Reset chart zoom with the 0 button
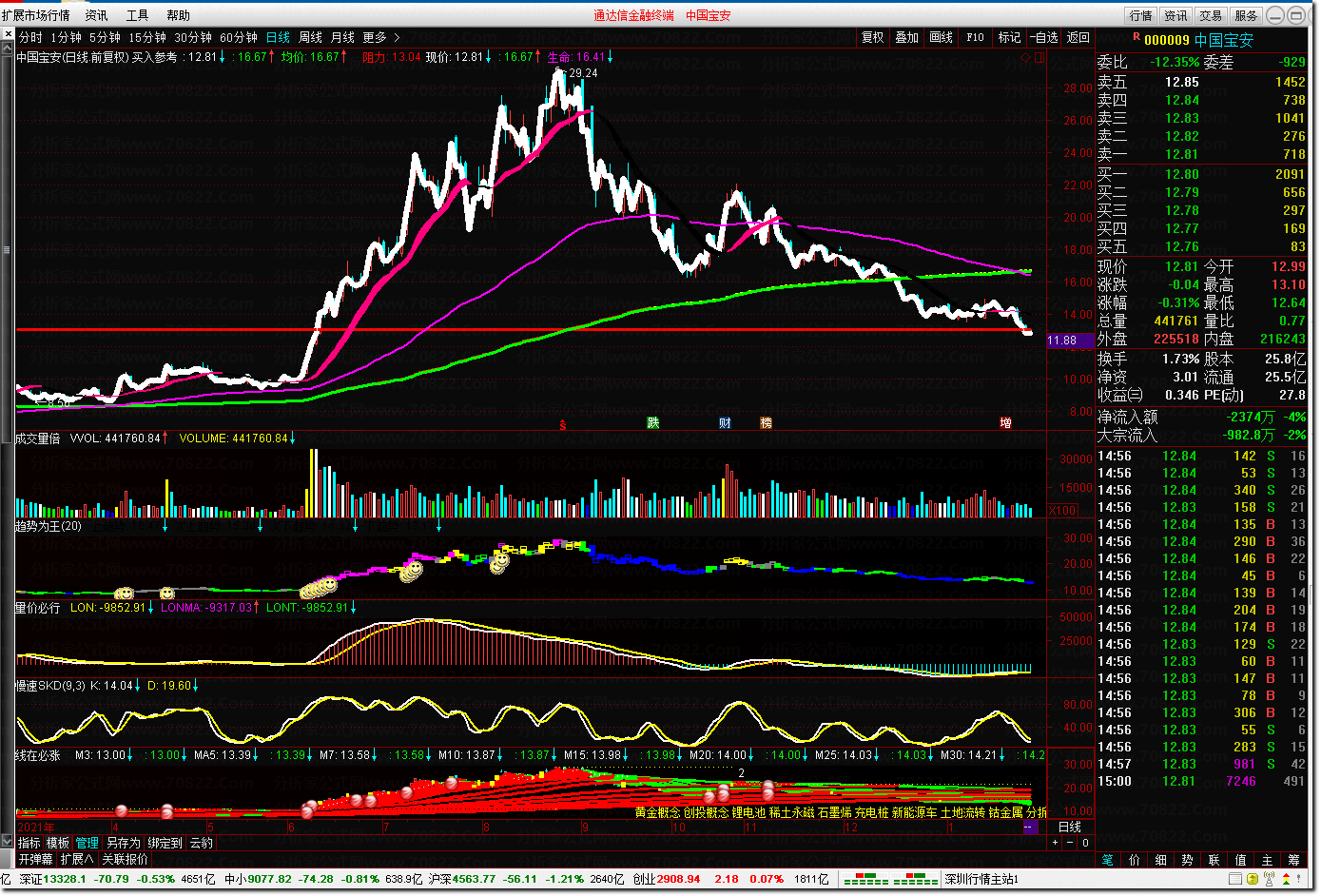The image size is (1321, 896). coord(1086,843)
